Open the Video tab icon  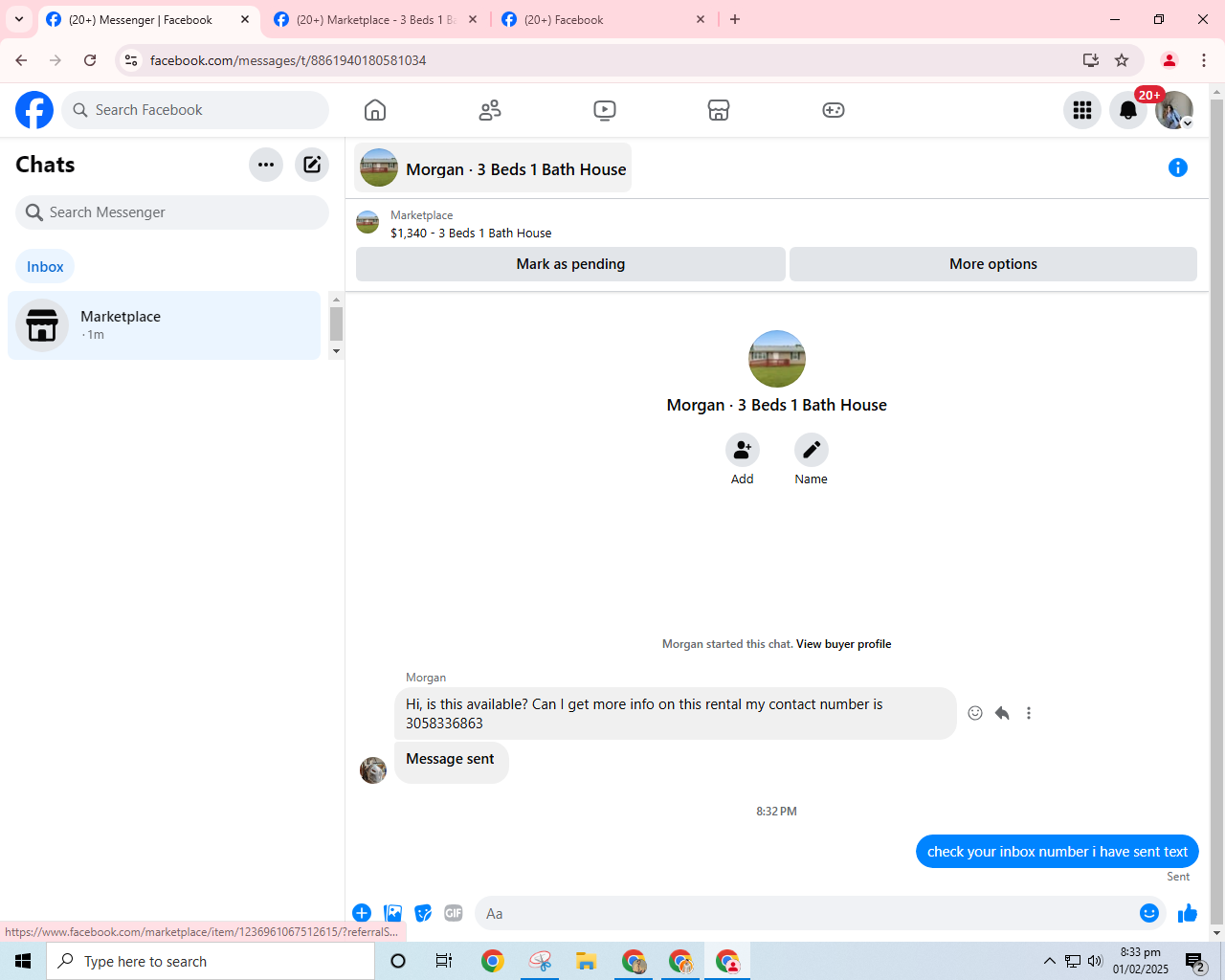tap(605, 110)
